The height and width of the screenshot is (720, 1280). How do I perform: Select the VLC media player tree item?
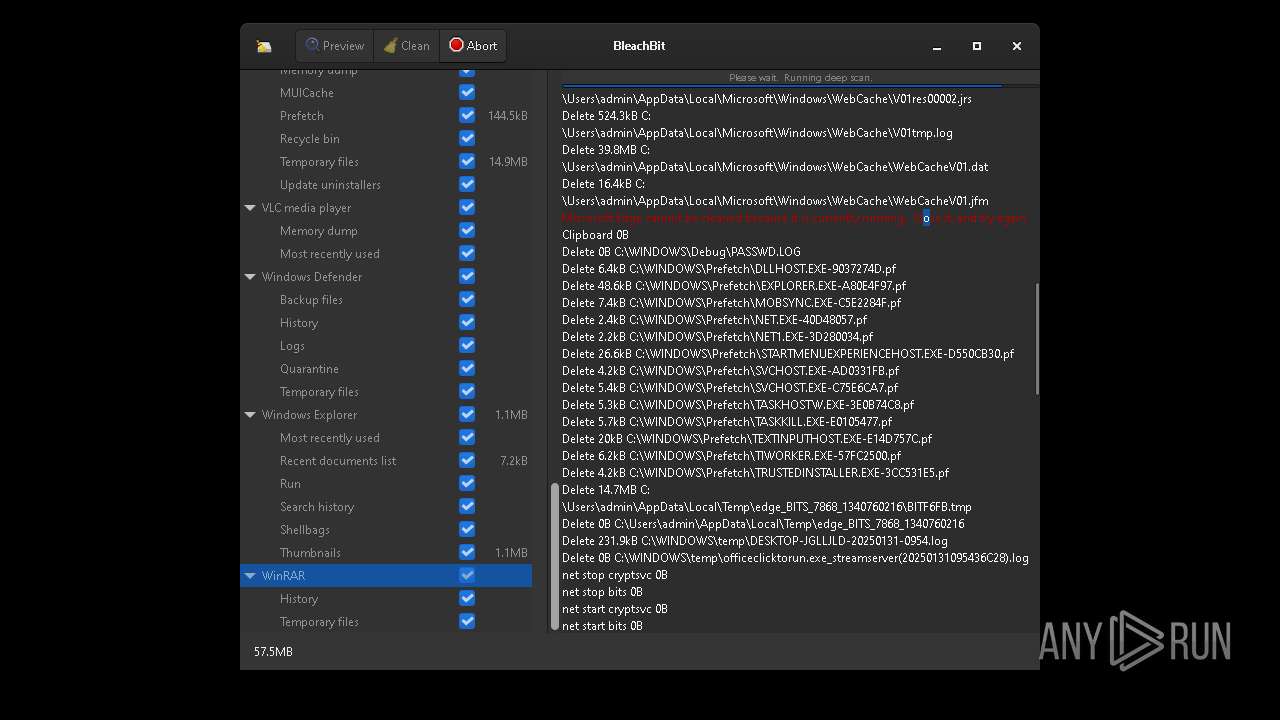(306, 208)
